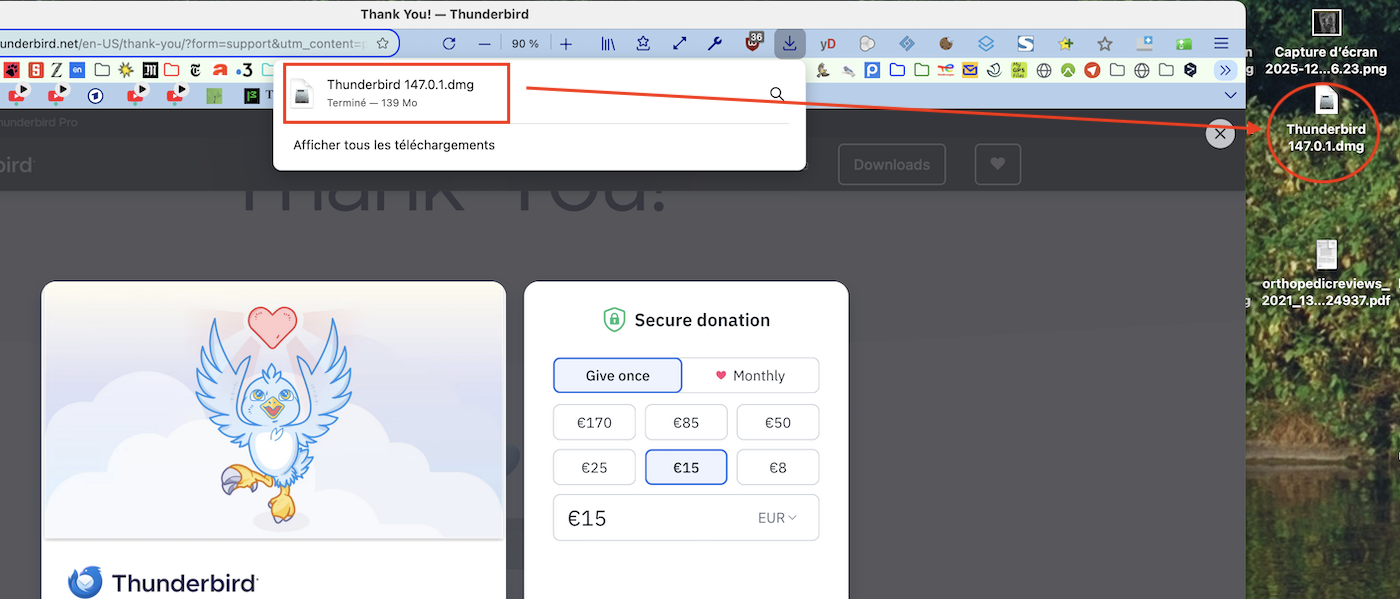Open the '.3' bookmark
The image size is (1400, 599).
coord(245,70)
